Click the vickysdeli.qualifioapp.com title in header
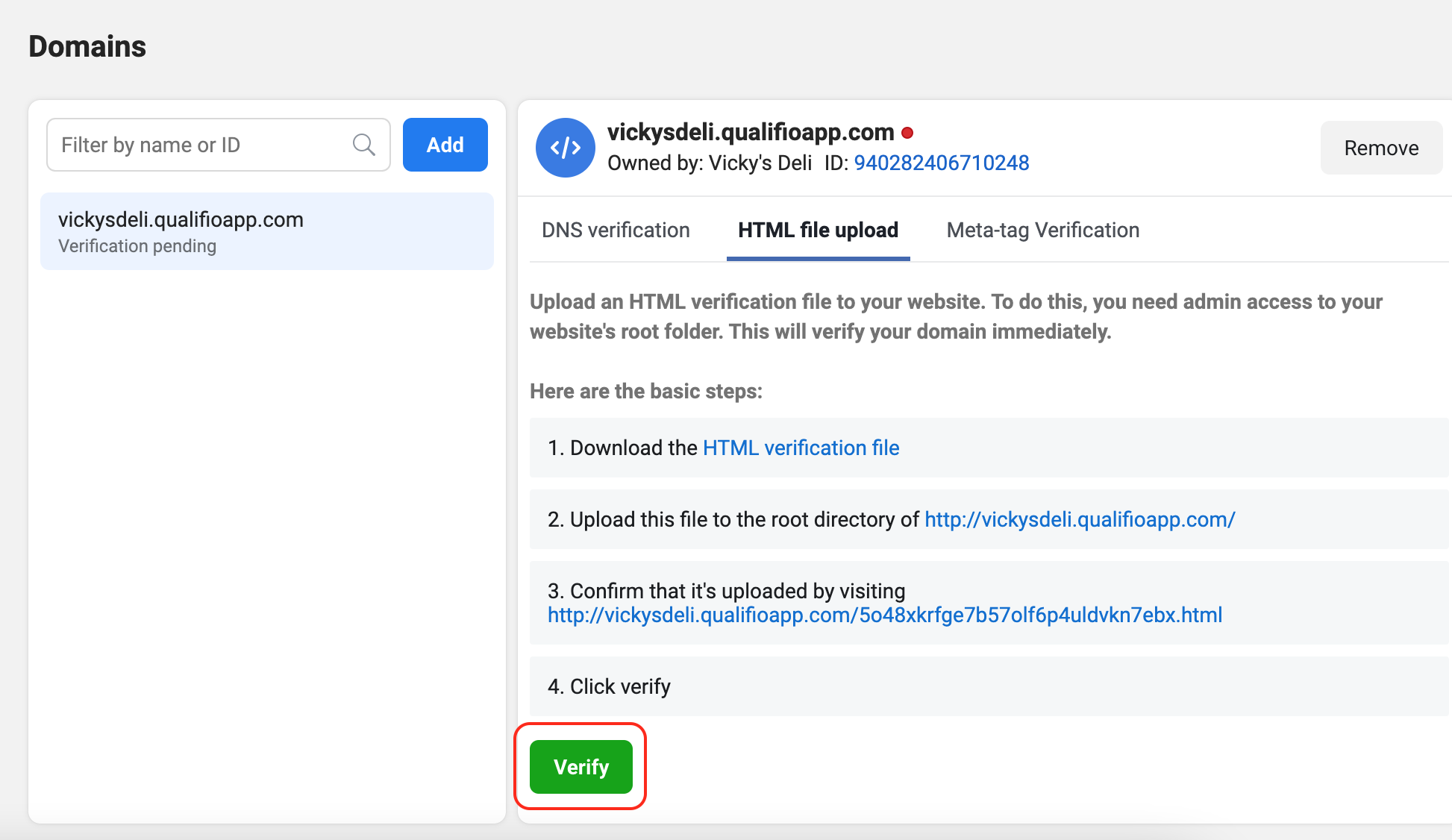The image size is (1452, 840). coord(751,132)
